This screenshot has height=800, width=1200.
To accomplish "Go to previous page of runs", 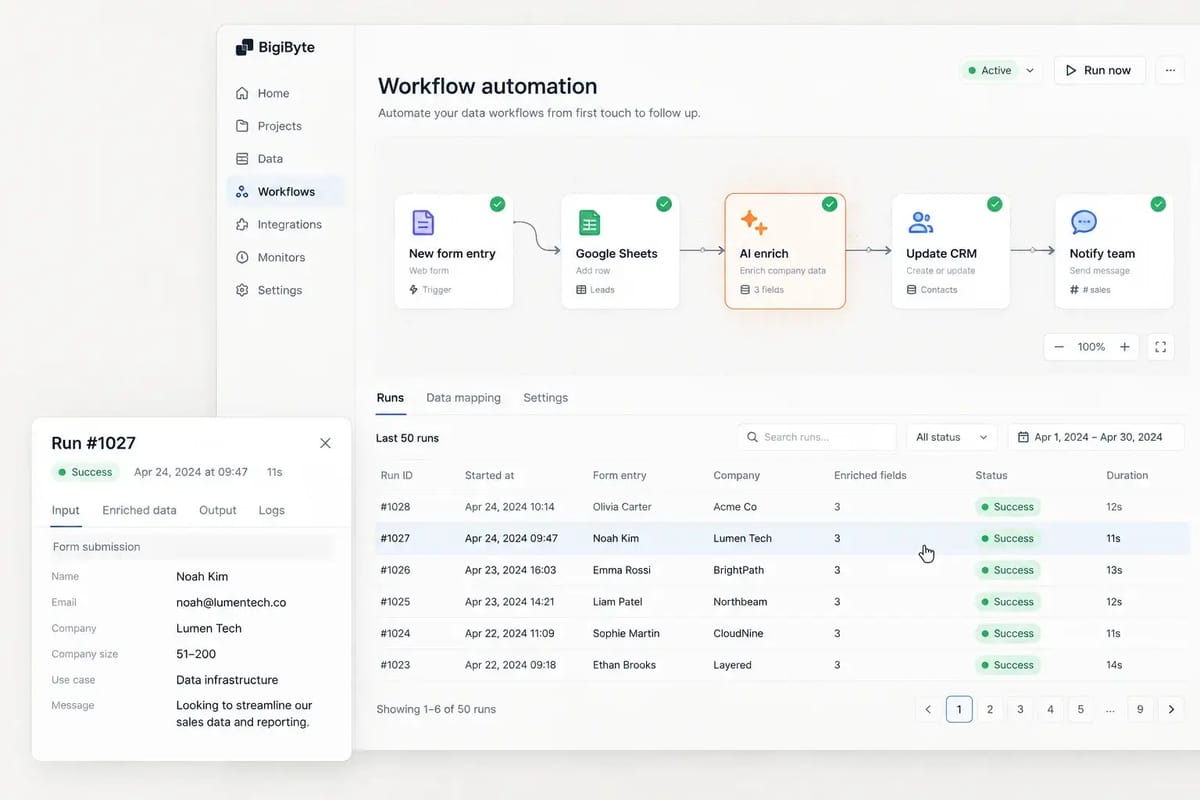I will 928,710.
